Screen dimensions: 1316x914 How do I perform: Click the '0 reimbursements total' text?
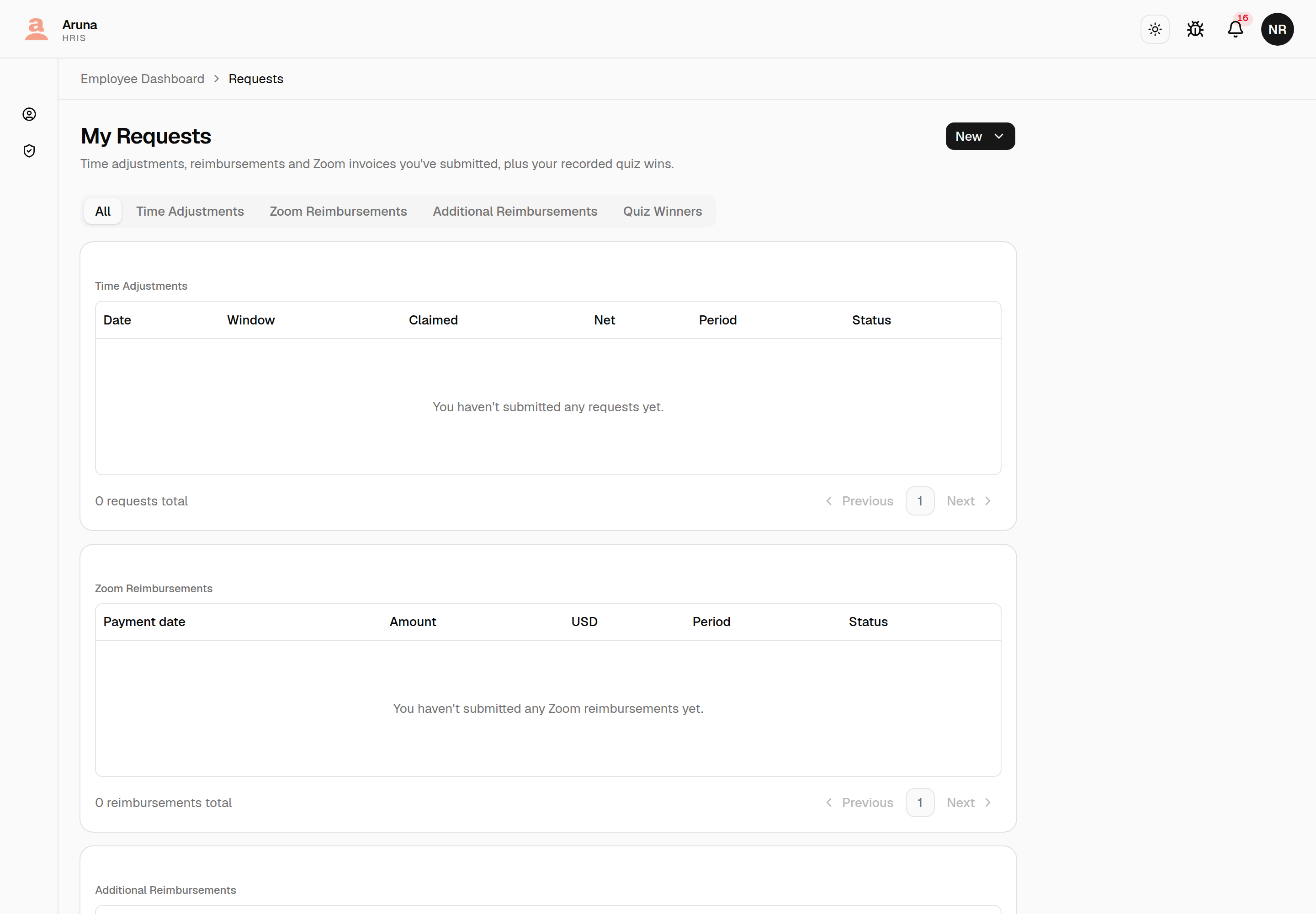[x=163, y=802]
